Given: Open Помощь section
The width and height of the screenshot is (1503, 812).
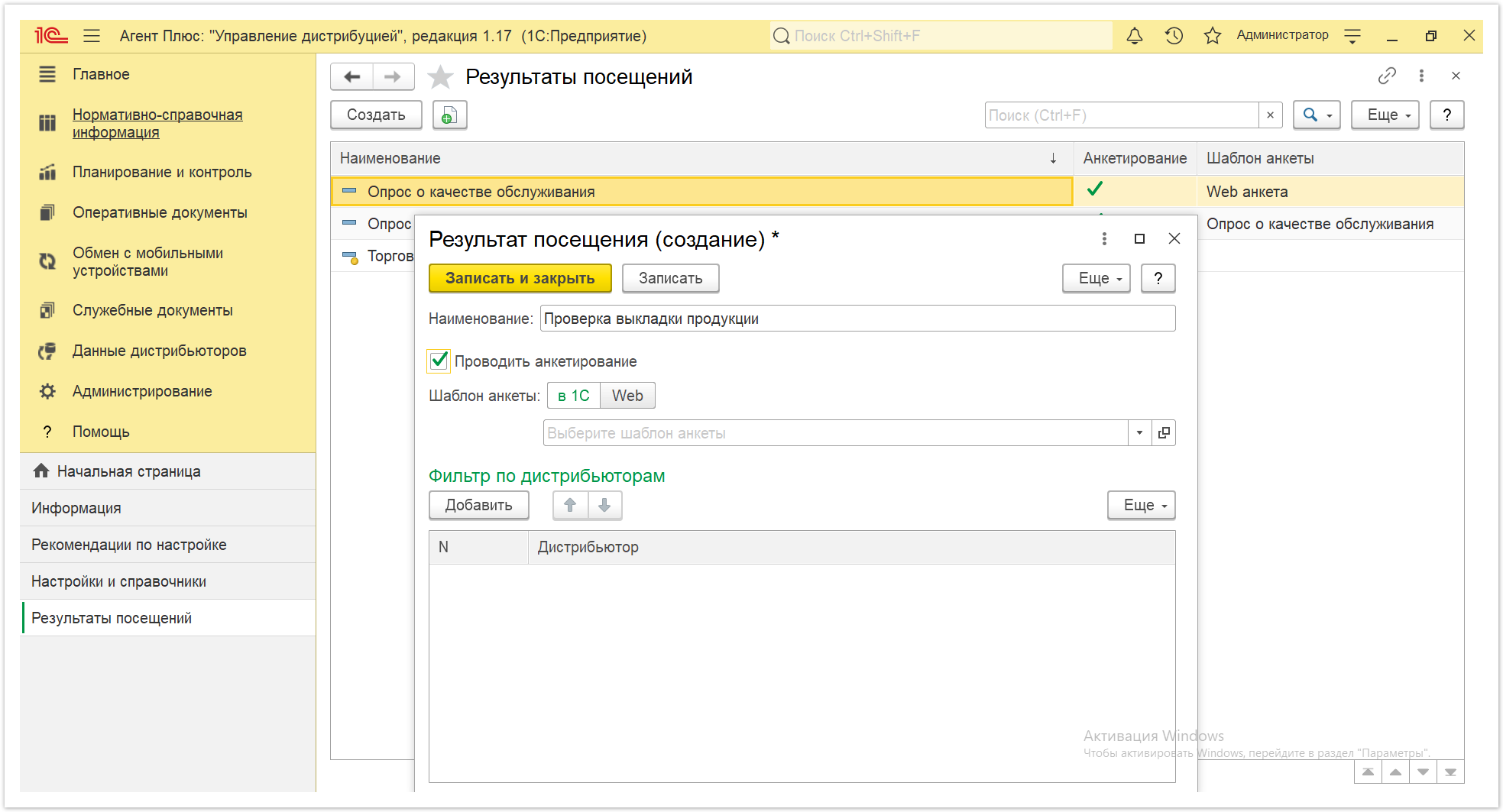Looking at the screenshot, I should 101,432.
